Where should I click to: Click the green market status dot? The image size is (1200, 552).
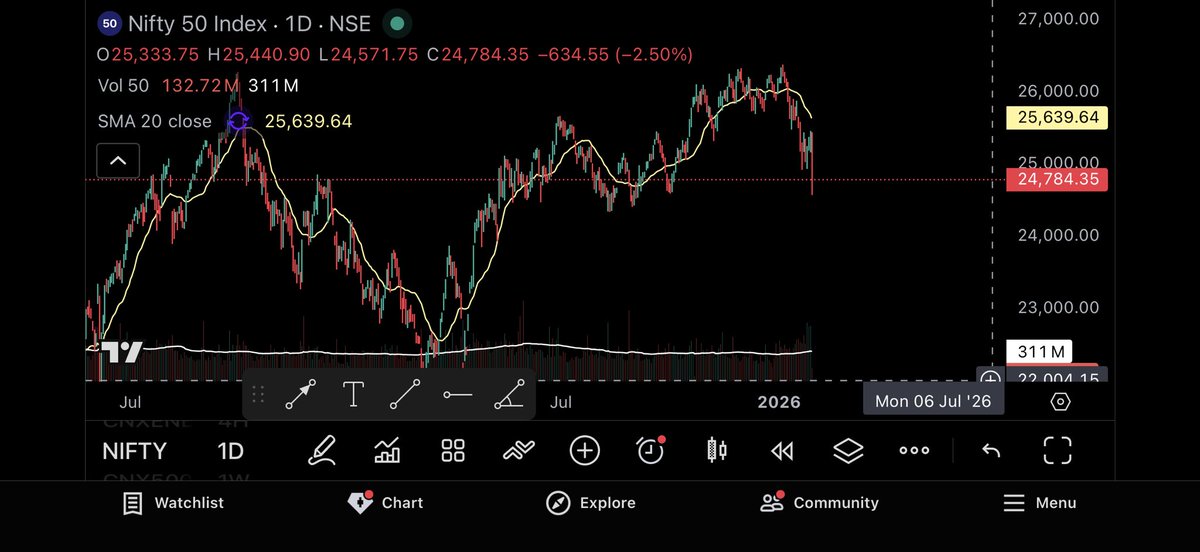pos(398,23)
